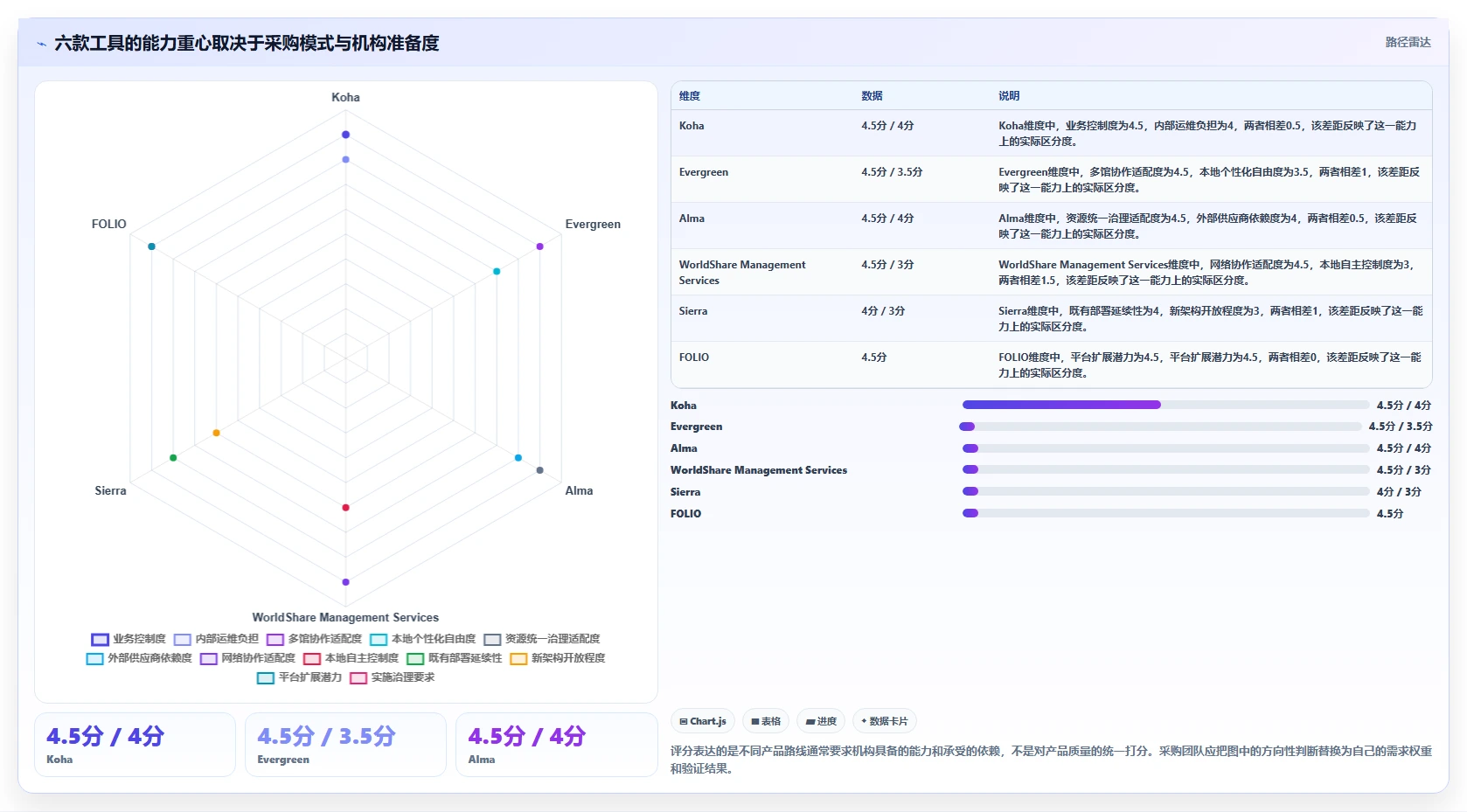Click the Sierra维度中 description text

coord(1211,319)
